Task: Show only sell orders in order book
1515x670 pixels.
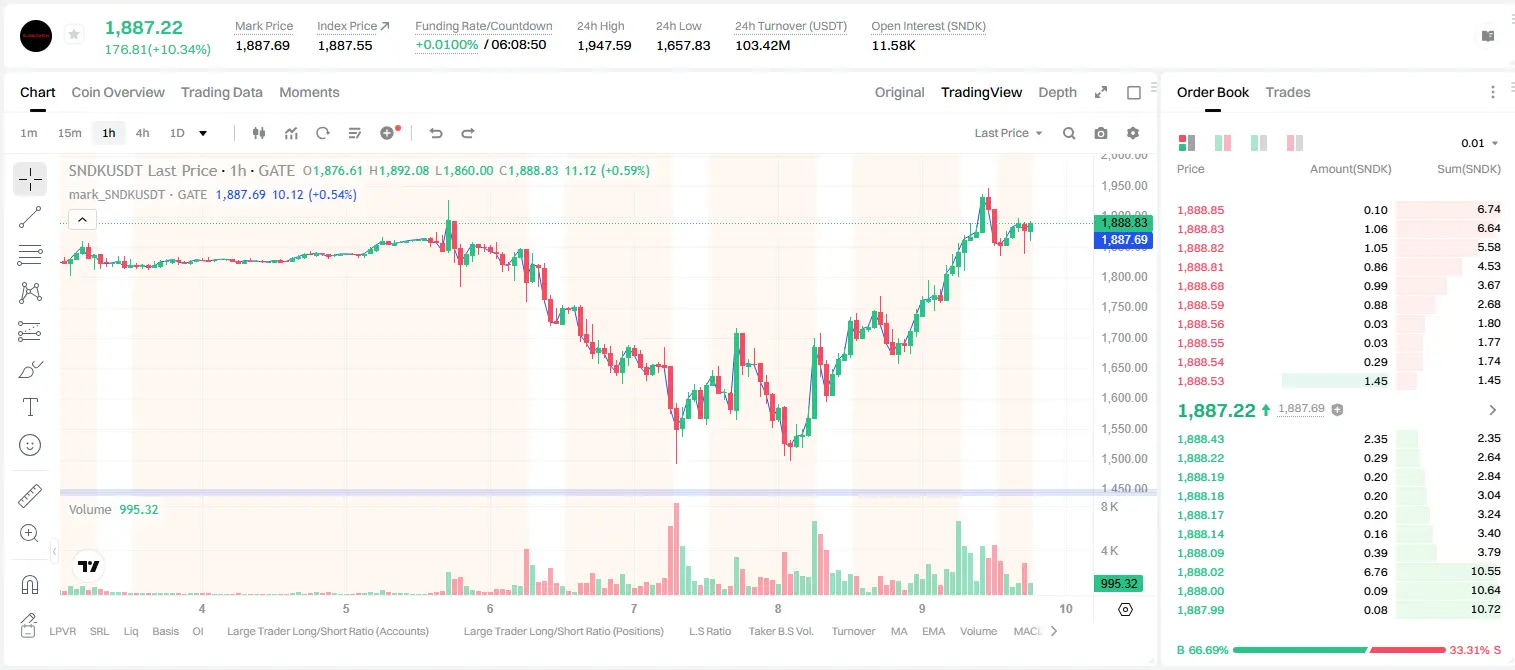Action: pyautogui.click(x=1295, y=143)
